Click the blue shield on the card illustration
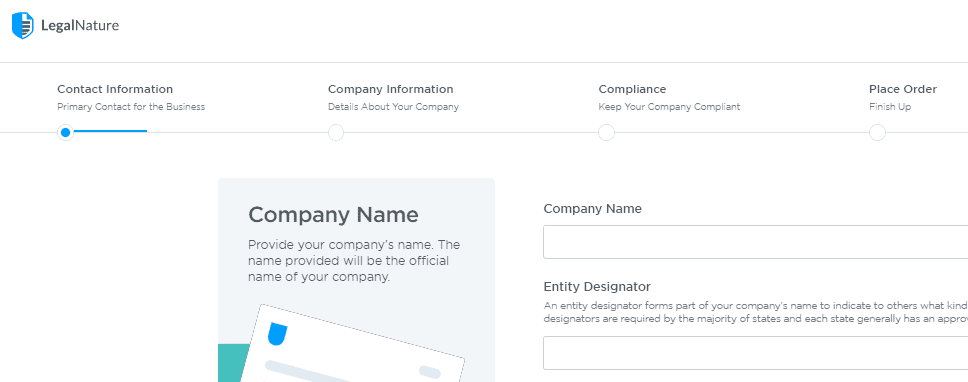968x382 pixels. pyautogui.click(x=277, y=334)
